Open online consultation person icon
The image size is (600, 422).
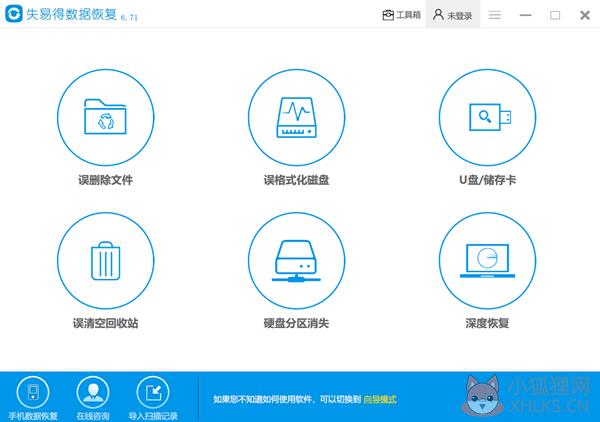coord(93,392)
